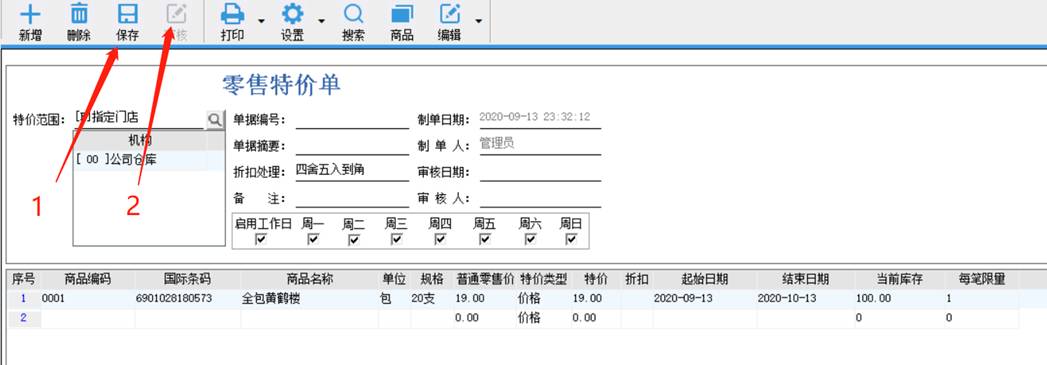Click the 单据摘要 input field
Image resolution: width=1047 pixels, height=365 pixels.
tap(352, 145)
